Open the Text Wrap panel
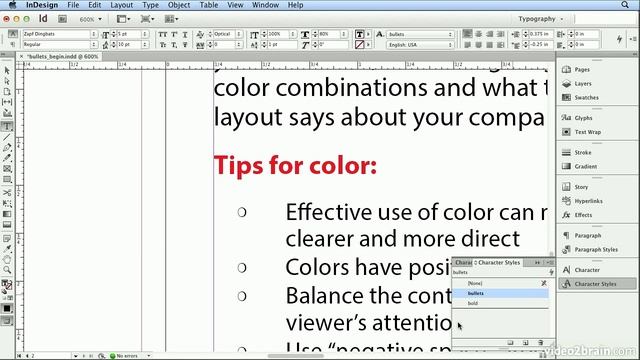The image size is (640, 360). [581, 132]
